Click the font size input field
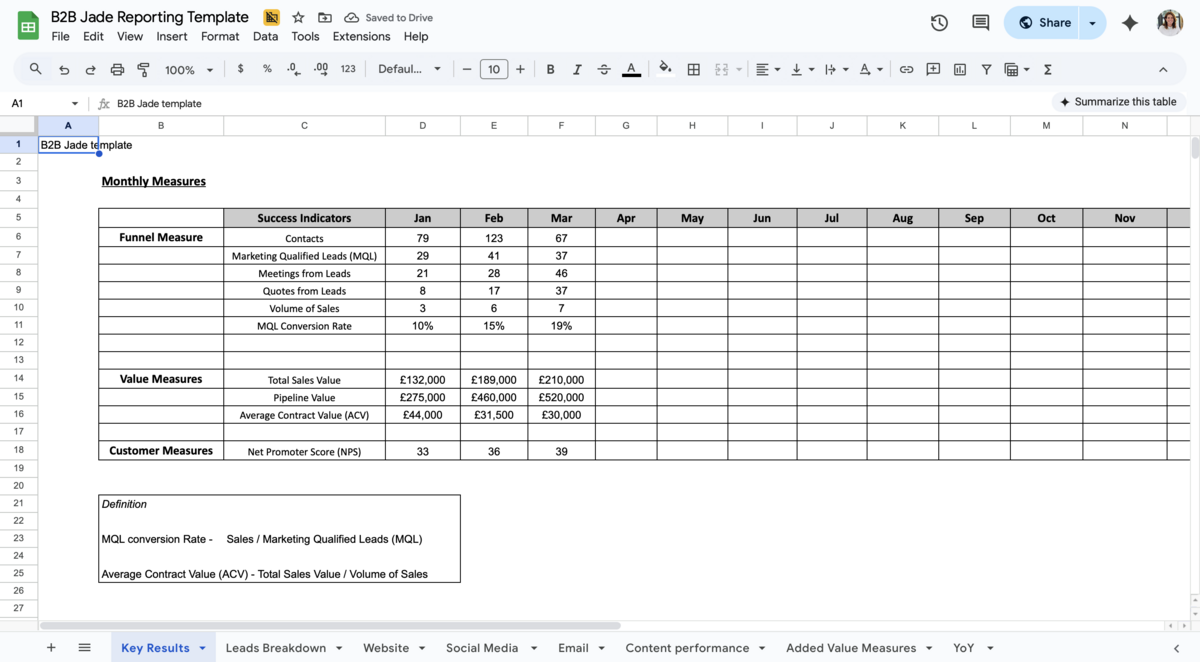 (494, 69)
